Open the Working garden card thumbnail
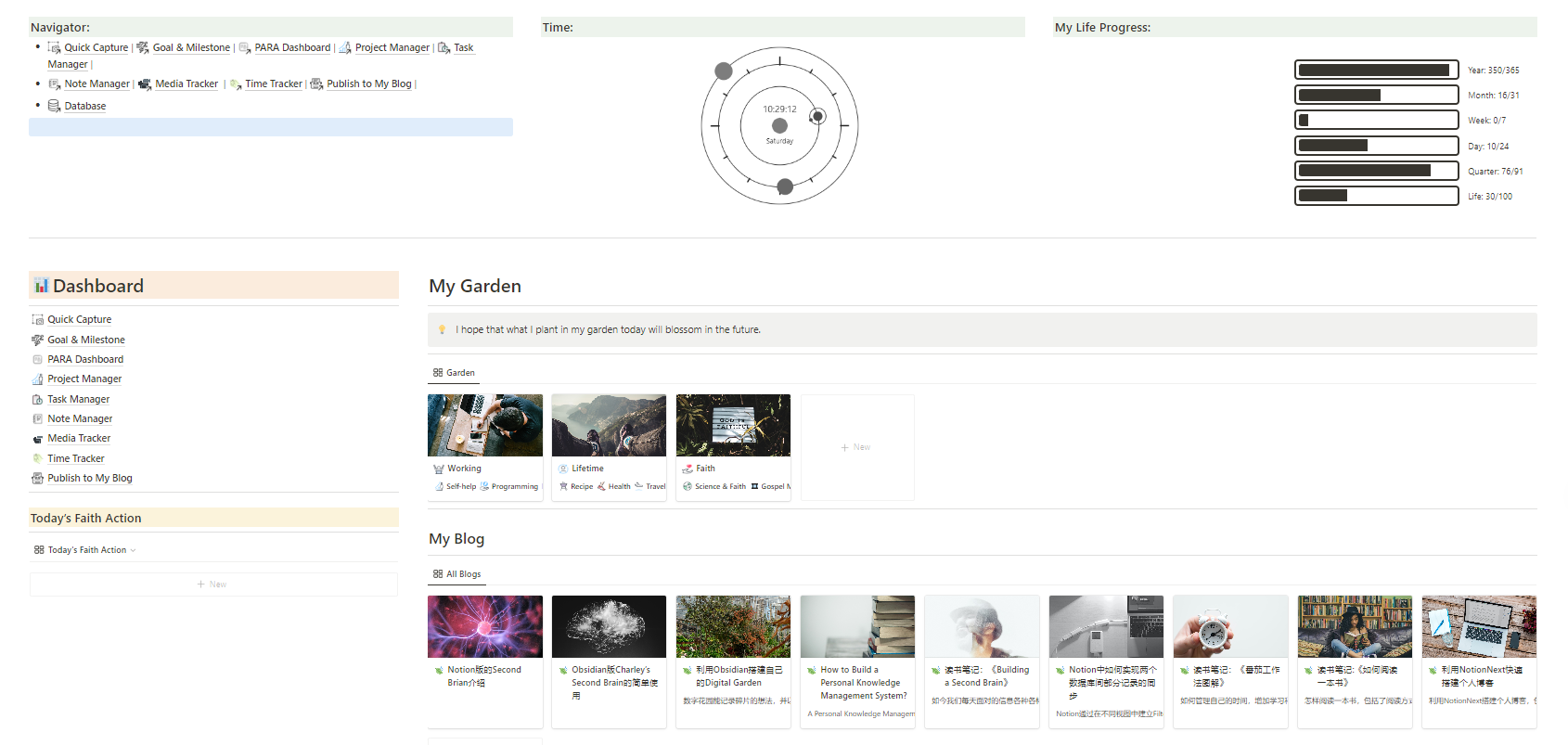 pos(484,425)
